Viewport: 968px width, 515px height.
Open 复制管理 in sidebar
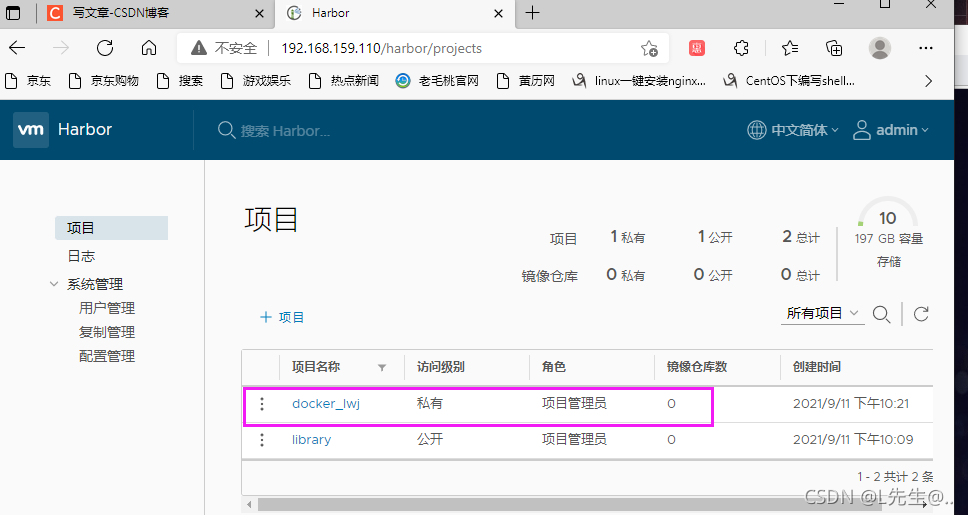click(x=107, y=332)
